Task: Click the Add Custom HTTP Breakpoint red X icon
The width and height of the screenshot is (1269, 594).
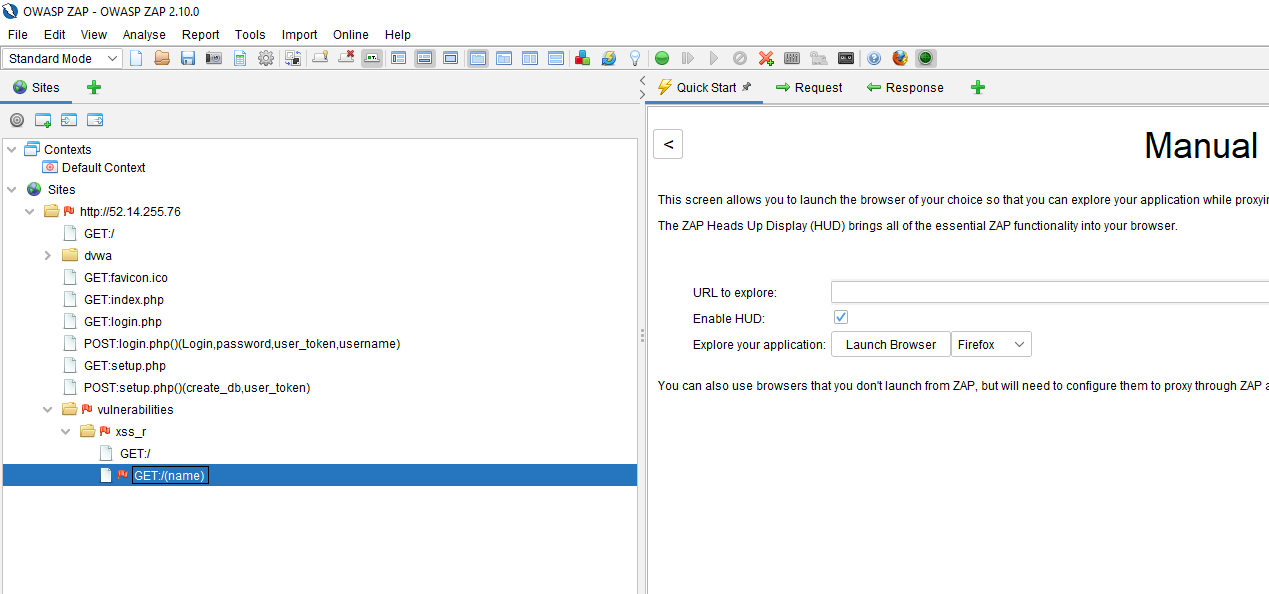Action: (x=766, y=59)
